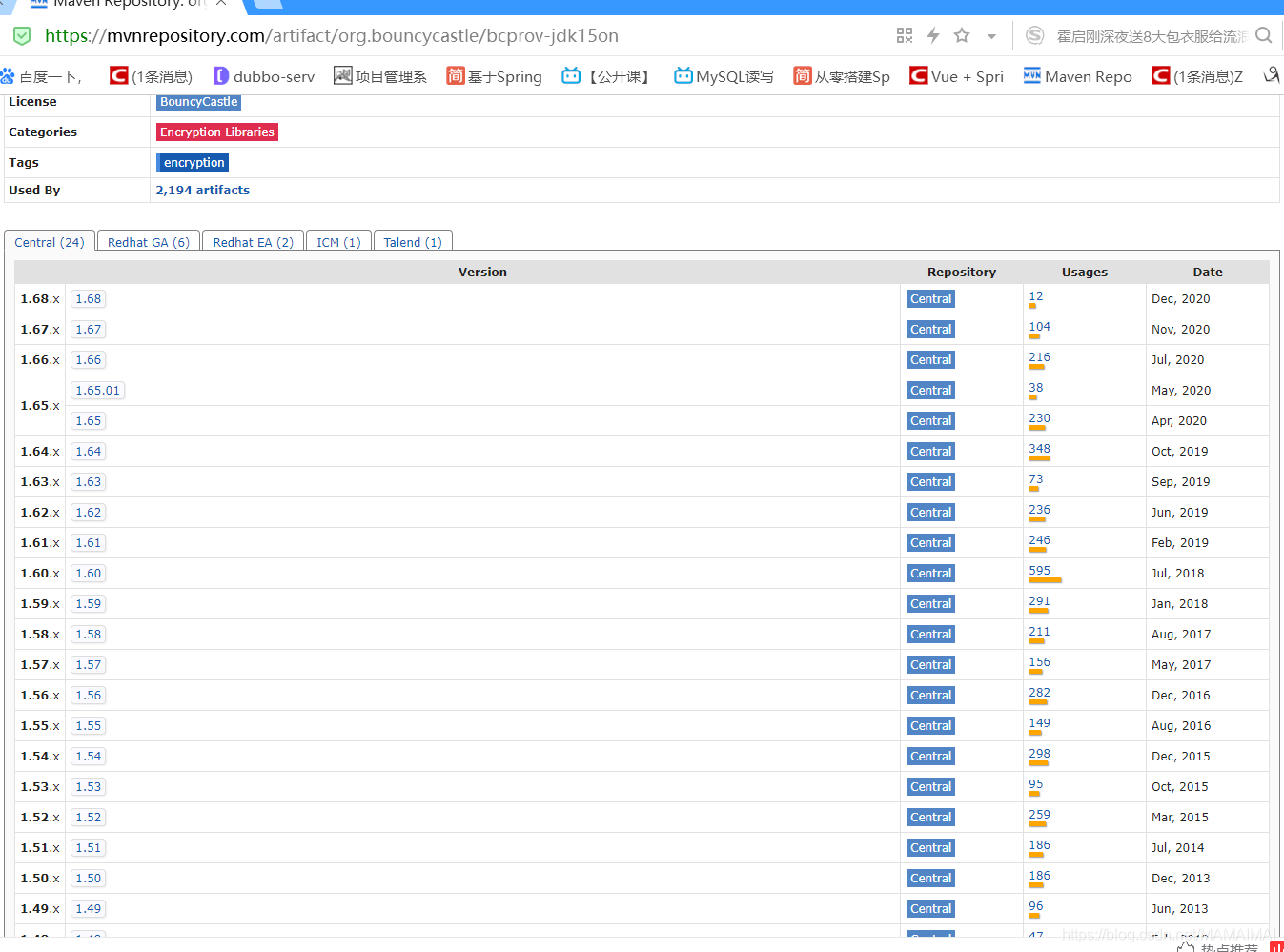Click the BouncyCastle license tag
The width and height of the screenshot is (1284, 952).
point(198,102)
